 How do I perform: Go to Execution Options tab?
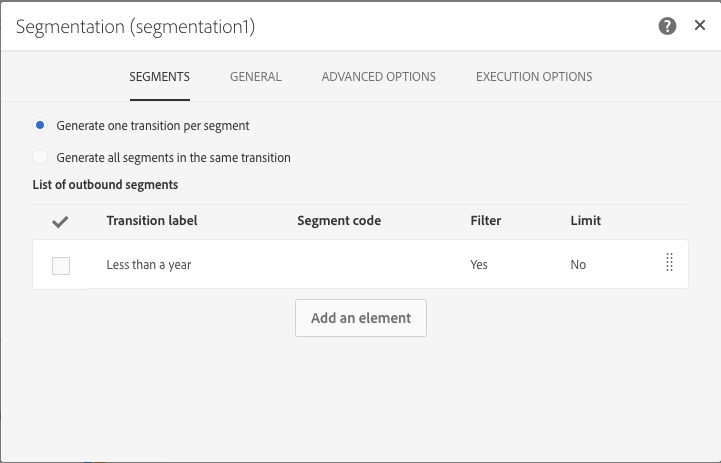[x=534, y=77]
